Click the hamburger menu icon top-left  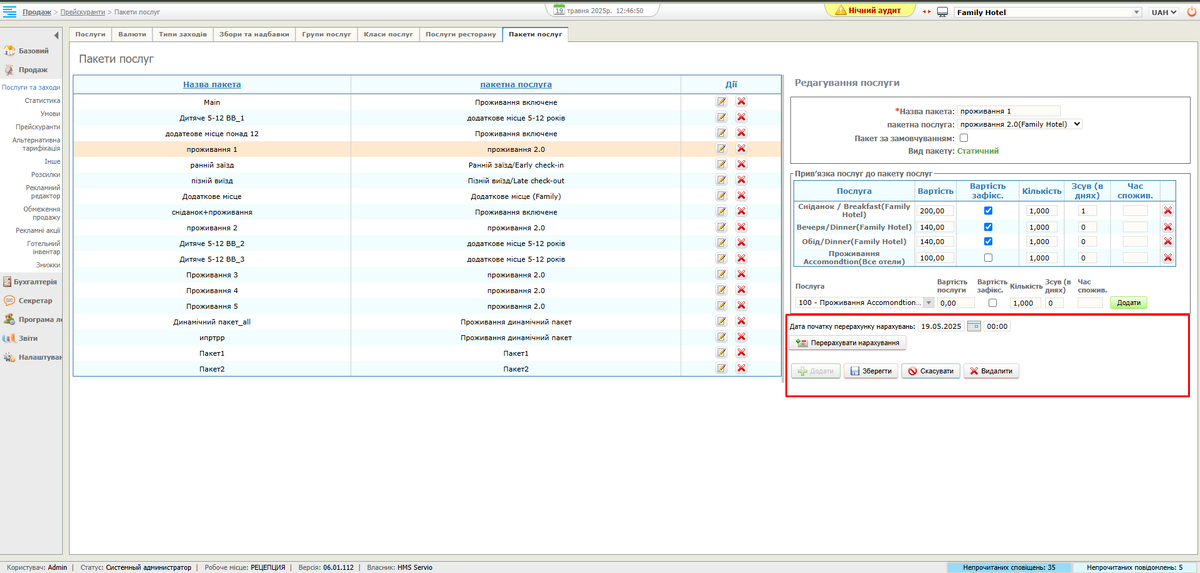point(10,12)
